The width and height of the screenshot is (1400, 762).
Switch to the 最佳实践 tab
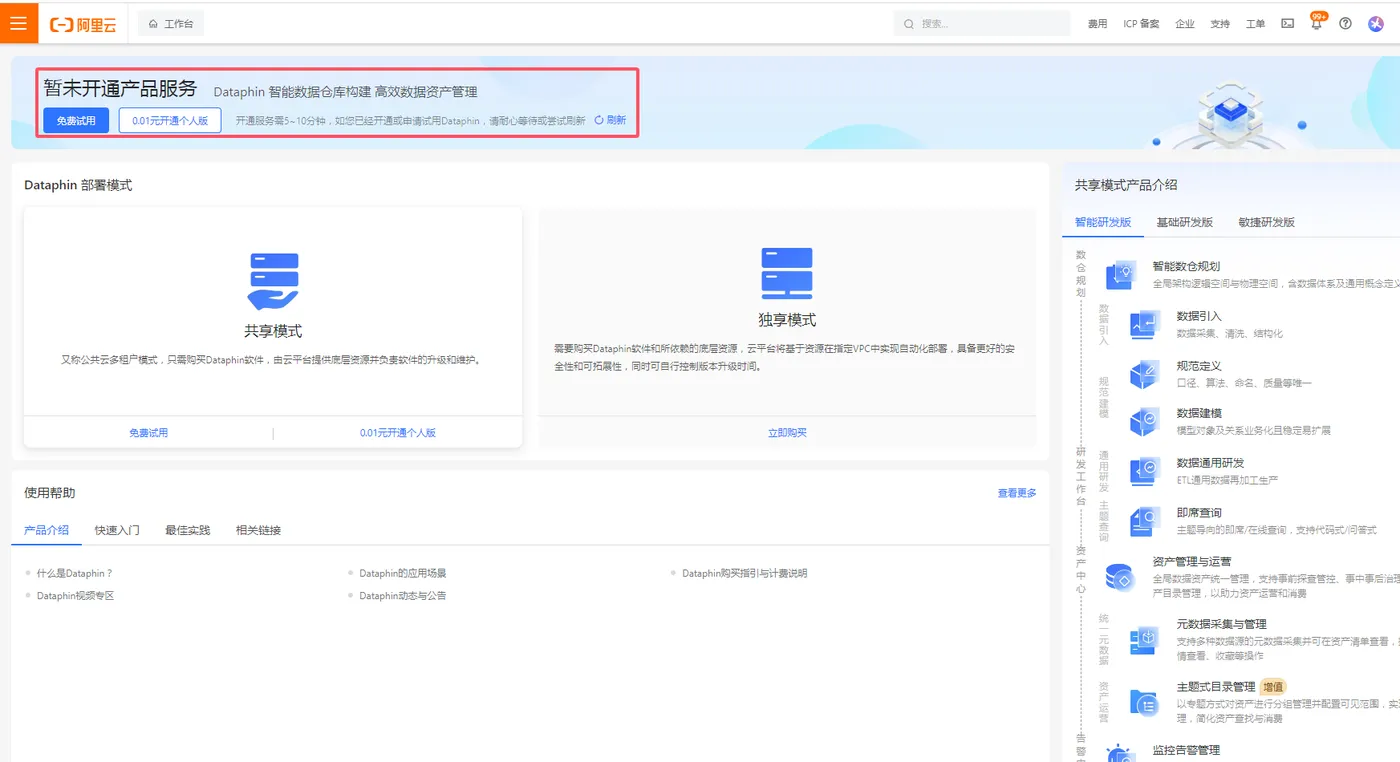(x=188, y=530)
